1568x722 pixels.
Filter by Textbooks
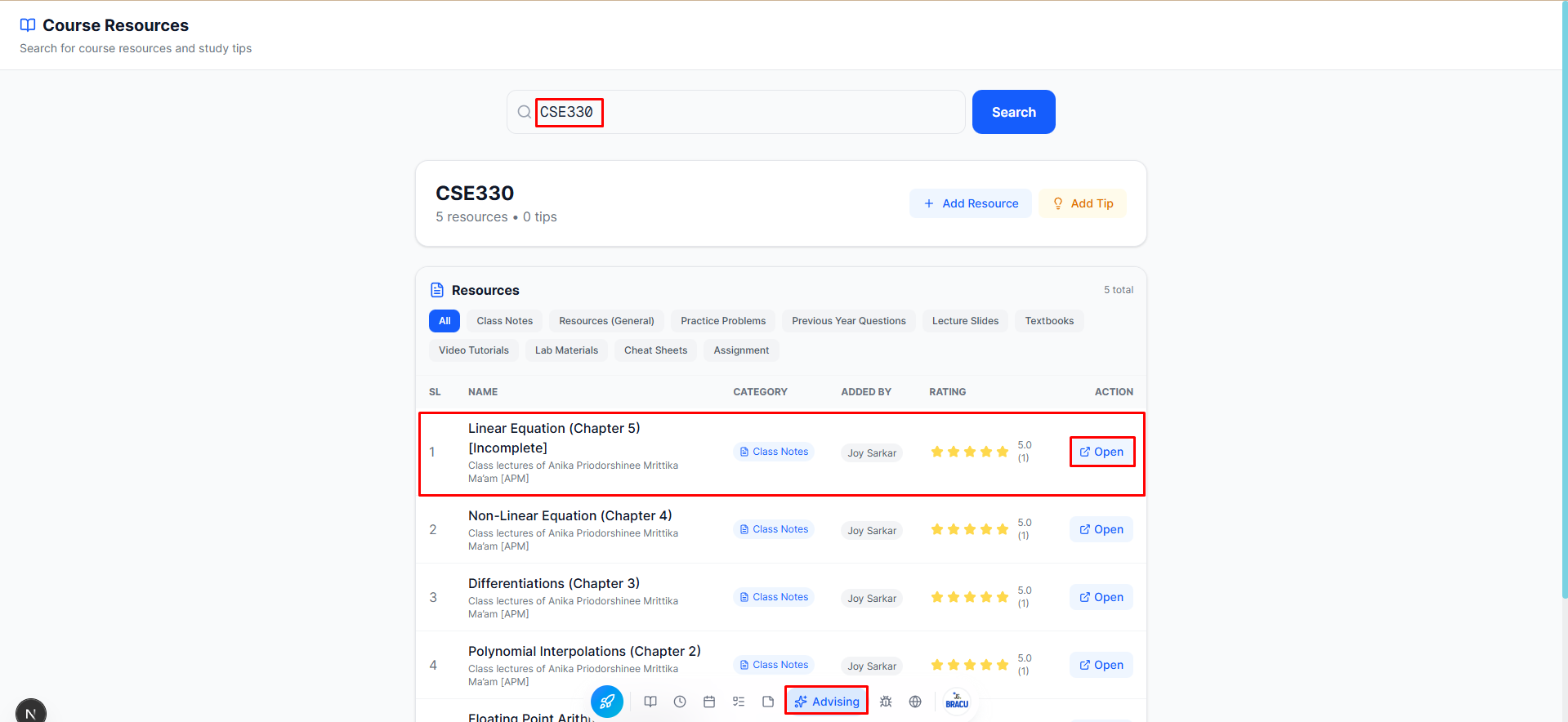coord(1049,321)
